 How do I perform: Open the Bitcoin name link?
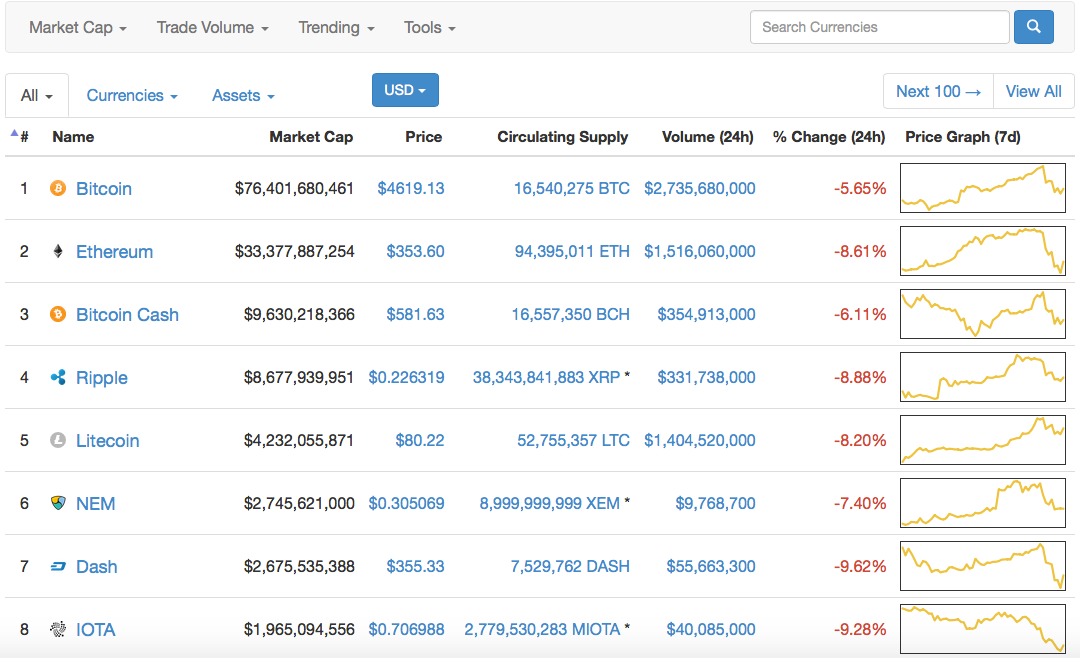(103, 189)
